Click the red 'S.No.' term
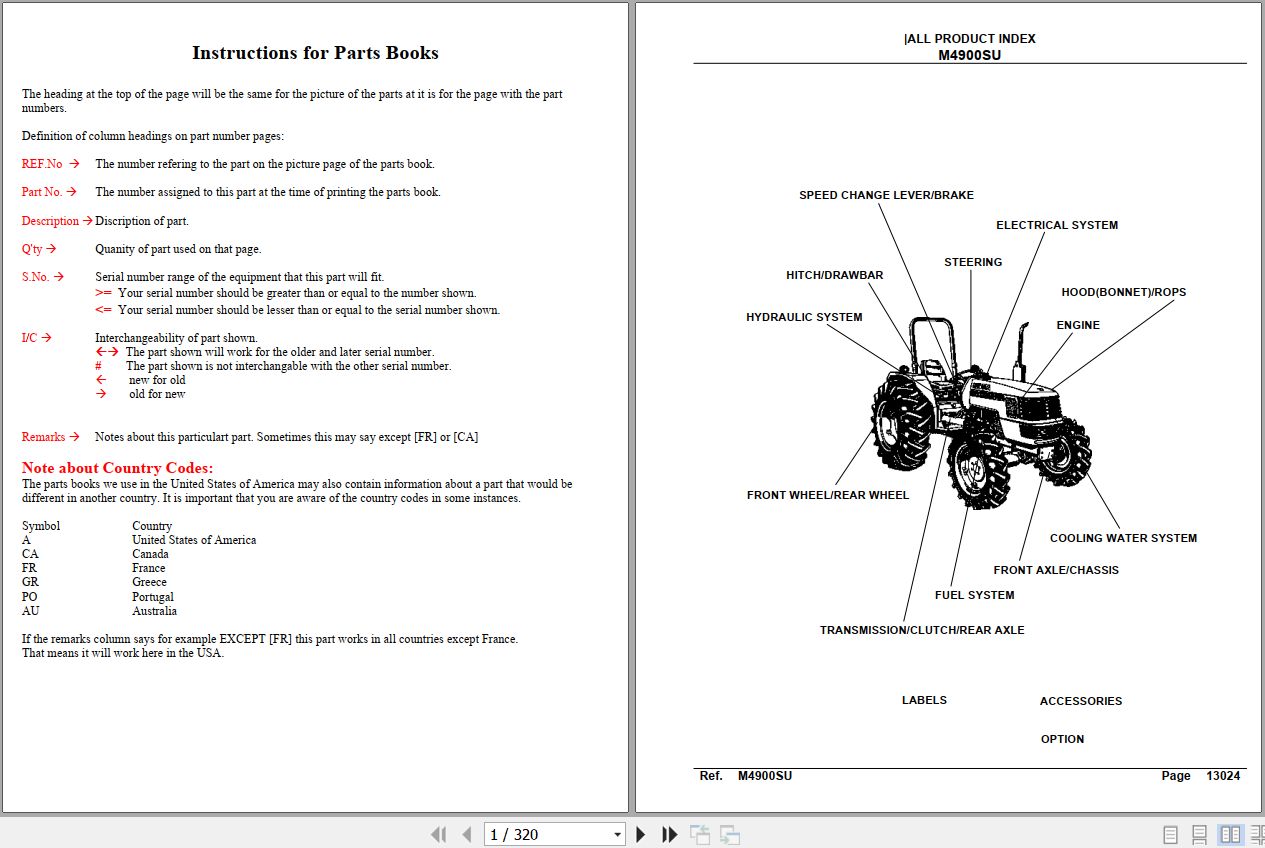This screenshot has width=1265, height=848. pos(35,277)
